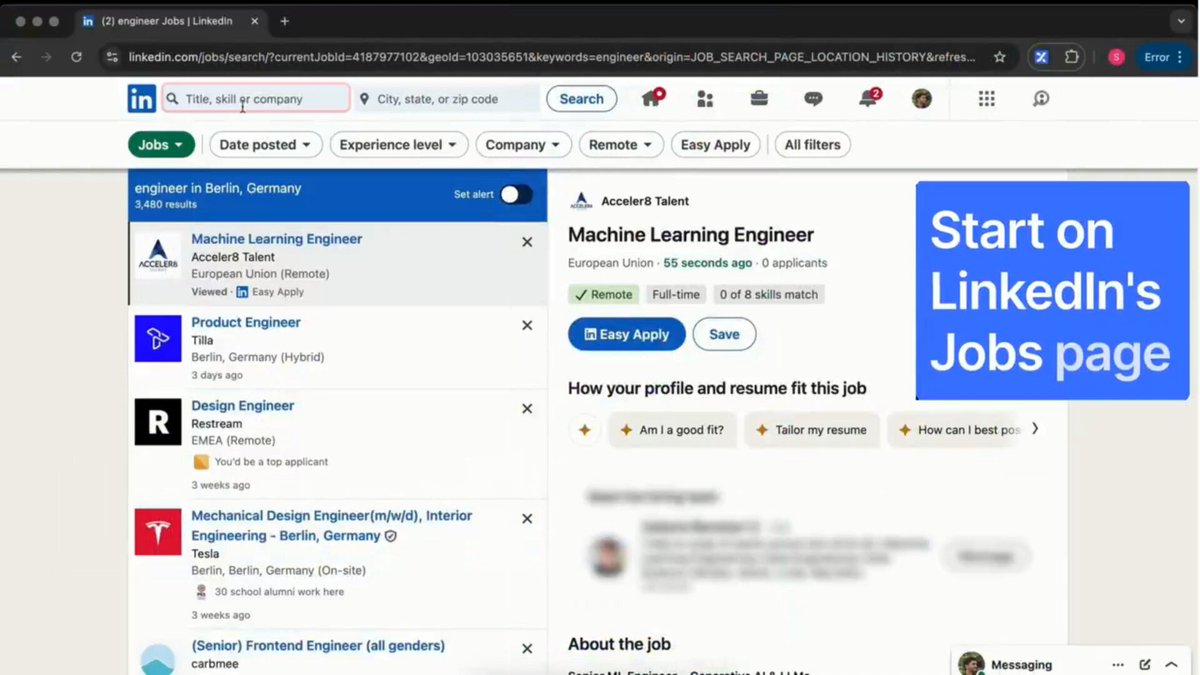This screenshot has height=675, width=1200.
Task: Click the 0 of 8 skills match tag
Action: (769, 294)
